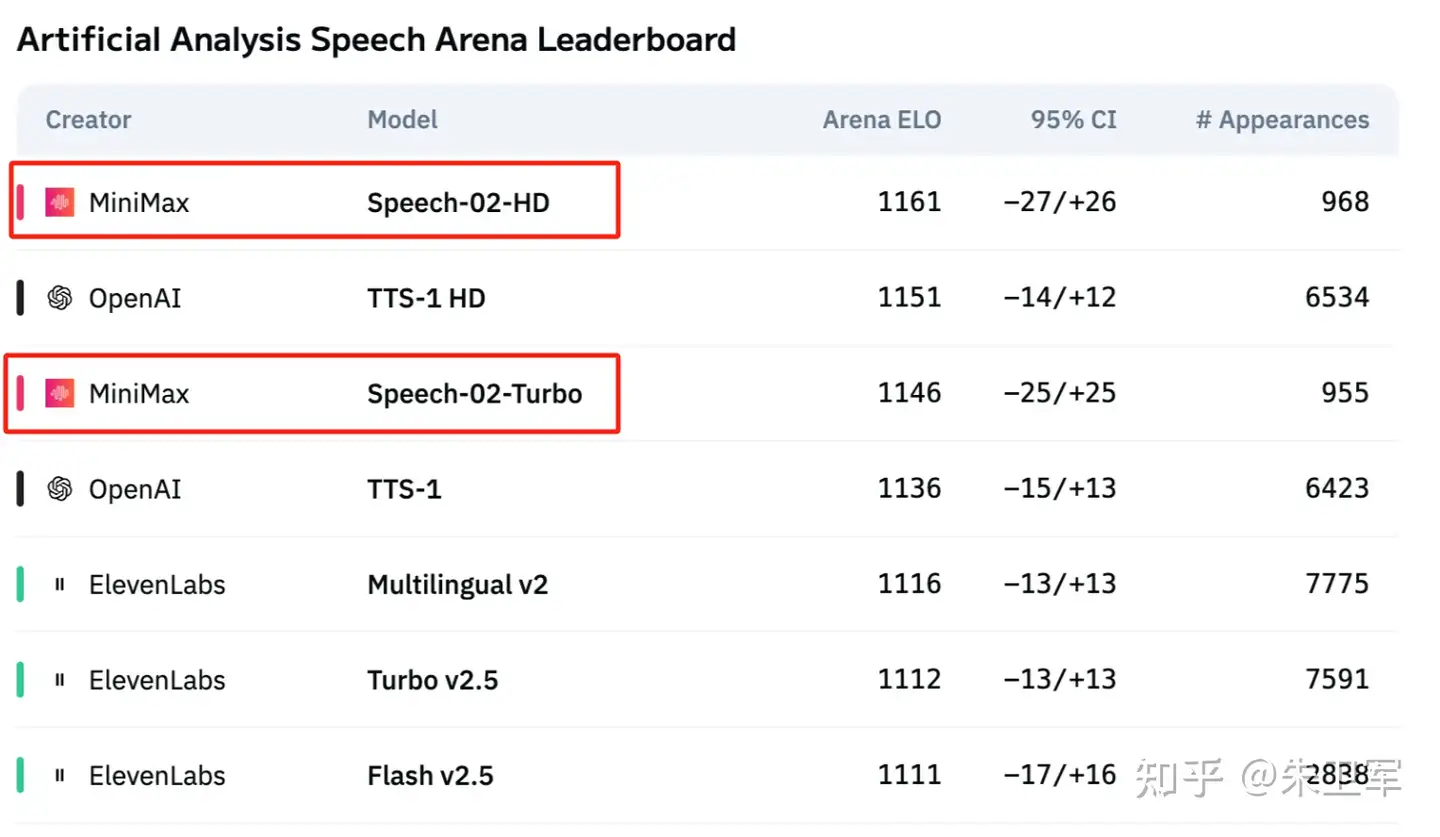Sort by the Creator column header
This screenshot has height=837, width=1440.
coord(88,120)
